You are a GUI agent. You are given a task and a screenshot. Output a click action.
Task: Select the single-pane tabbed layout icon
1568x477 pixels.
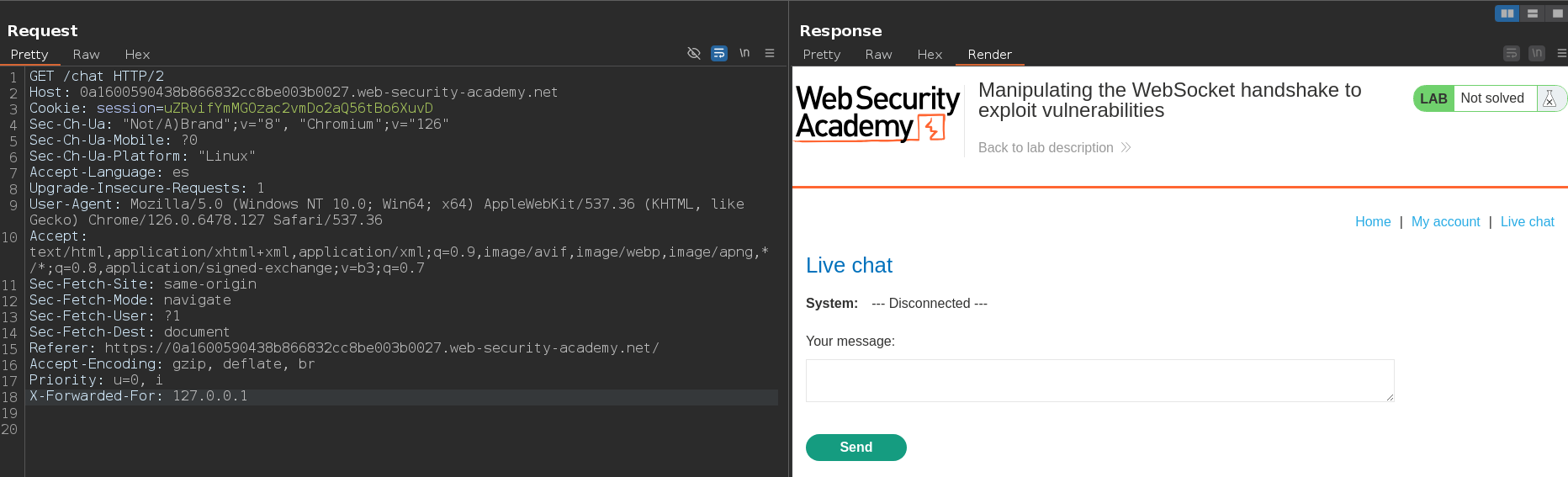(x=1557, y=13)
